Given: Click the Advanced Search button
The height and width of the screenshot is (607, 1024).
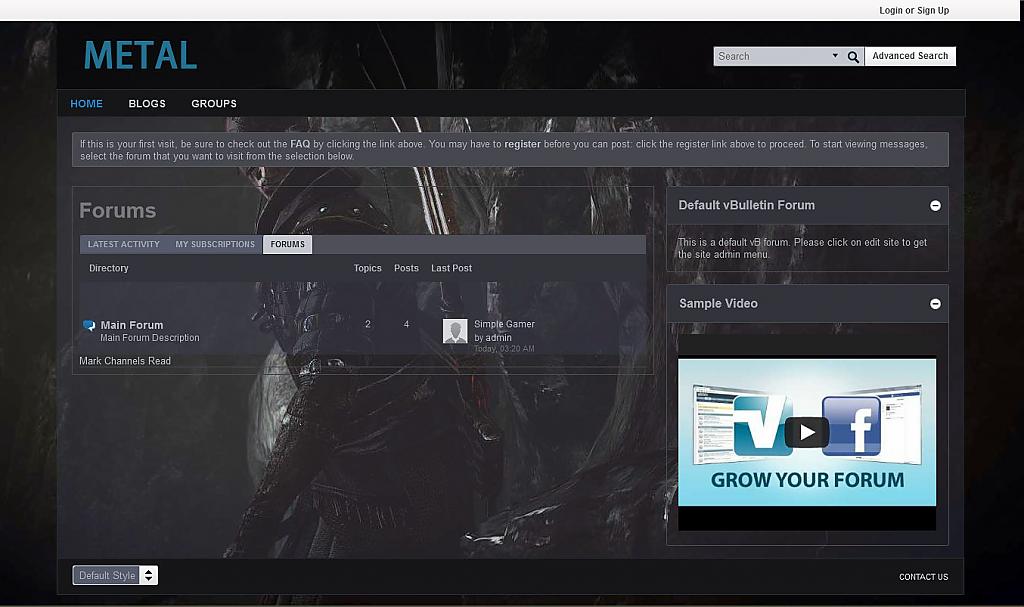Looking at the screenshot, I should (x=909, y=56).
